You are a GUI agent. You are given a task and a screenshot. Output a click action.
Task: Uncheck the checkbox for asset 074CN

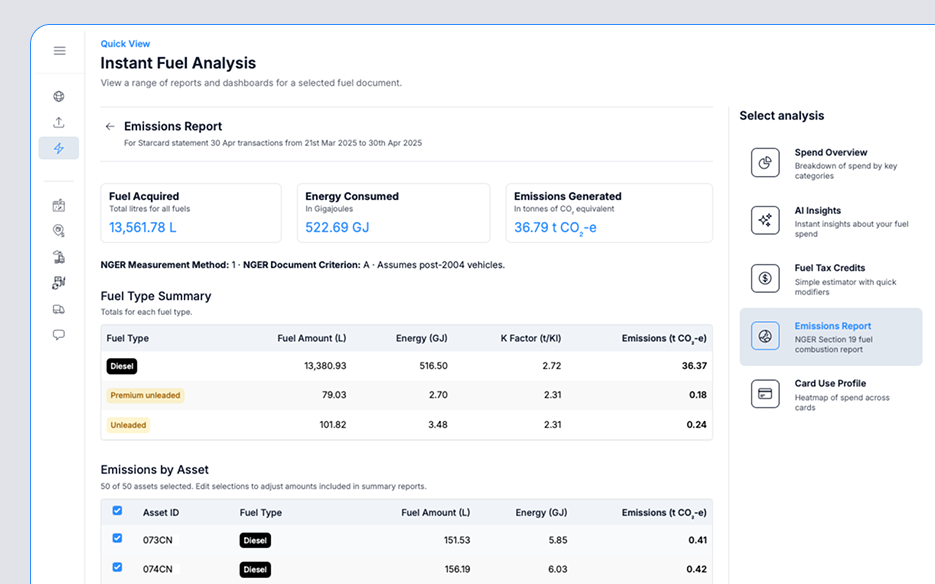coord(117,568)
